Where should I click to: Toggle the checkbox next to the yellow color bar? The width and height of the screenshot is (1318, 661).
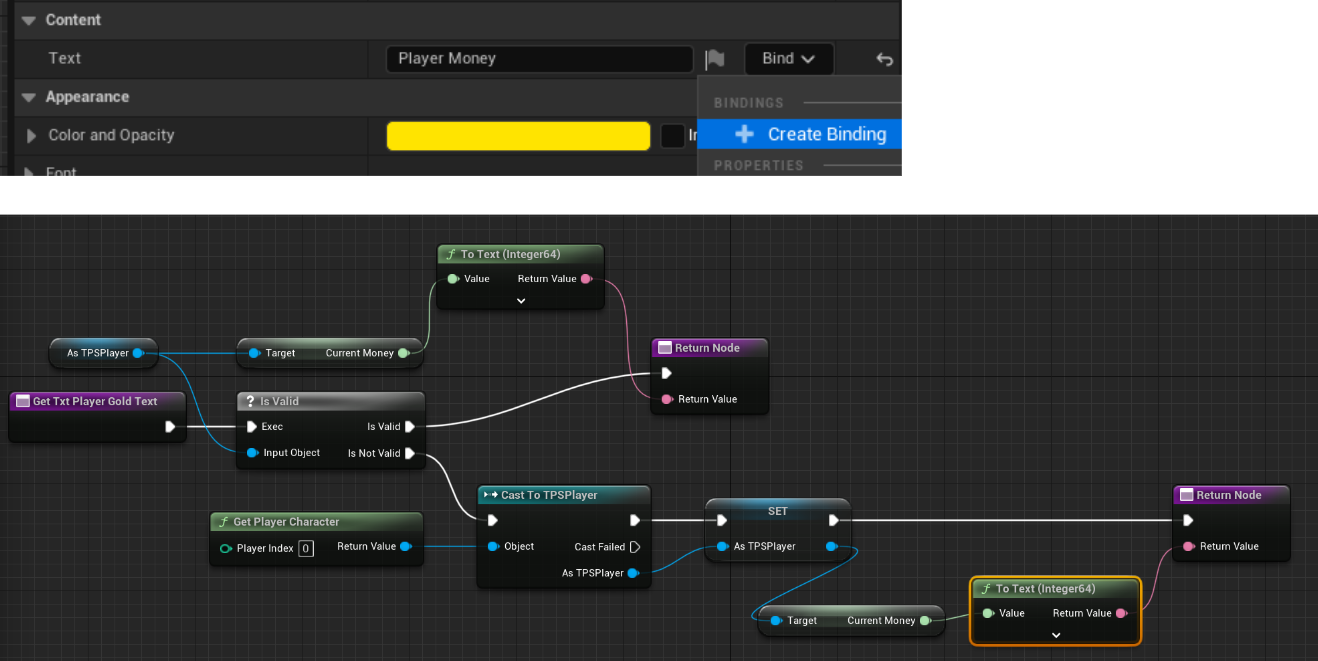point(673,136)
